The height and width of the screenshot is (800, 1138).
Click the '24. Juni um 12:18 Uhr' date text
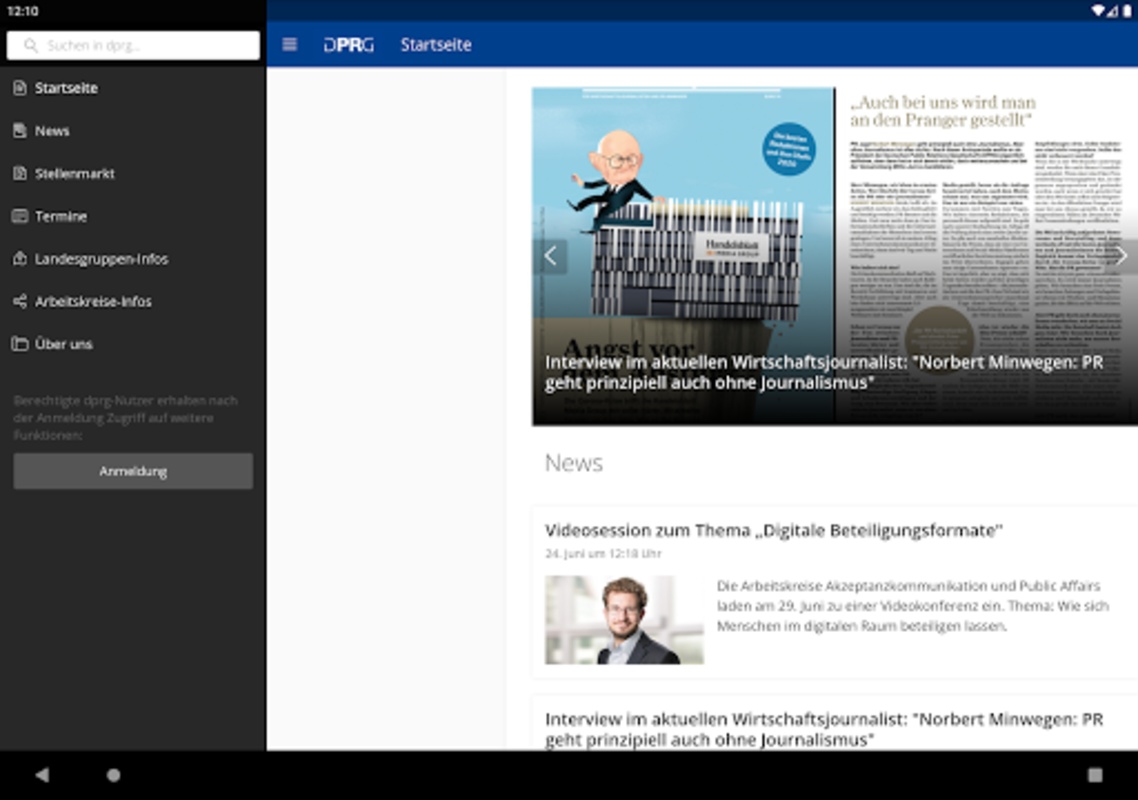click(603, 553)
